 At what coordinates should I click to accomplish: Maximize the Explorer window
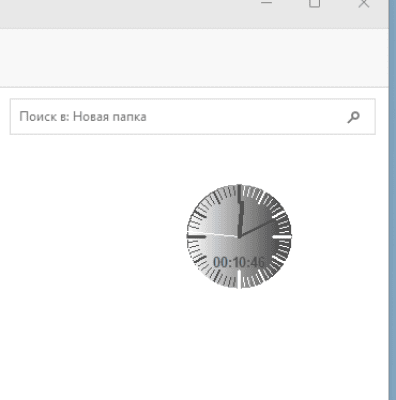click(x=314, y=3)
